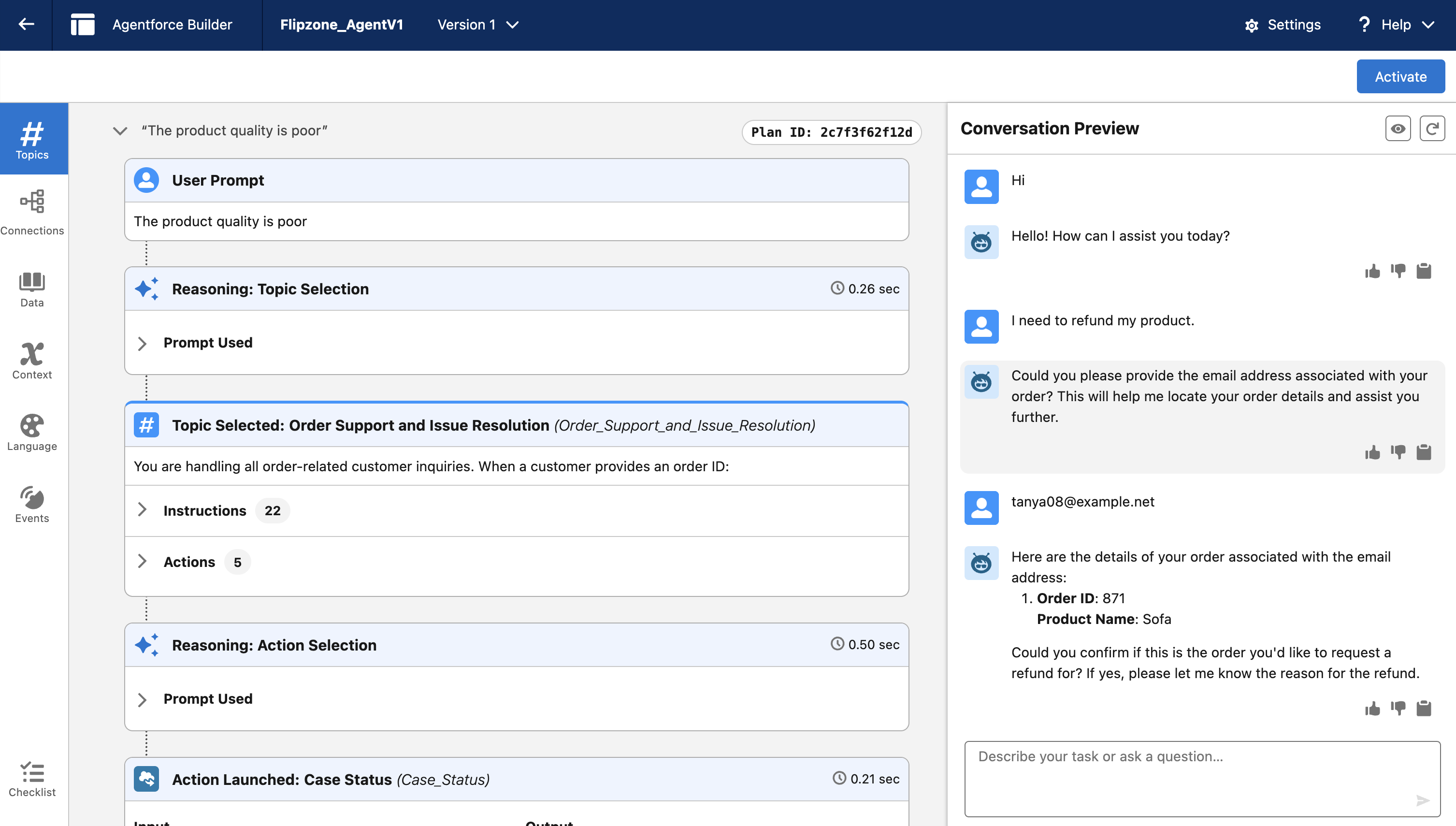
Task: Open the Language settings panel
Action: tap(32, 432)
